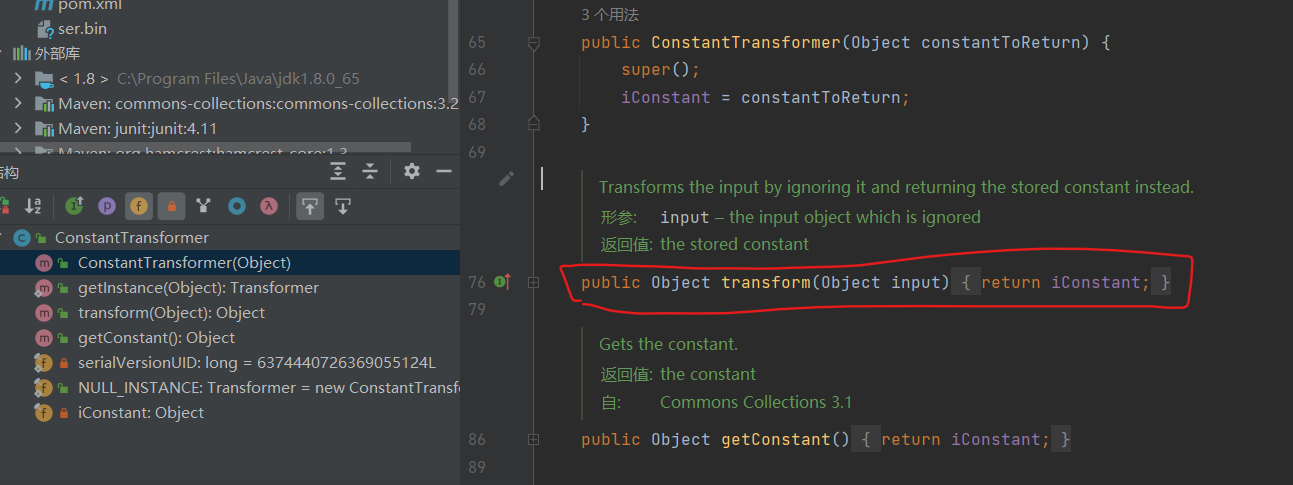Unfold the getConstant method at line 86
Viewport: 1293px width, 485px height.
(x=533, y=439)
